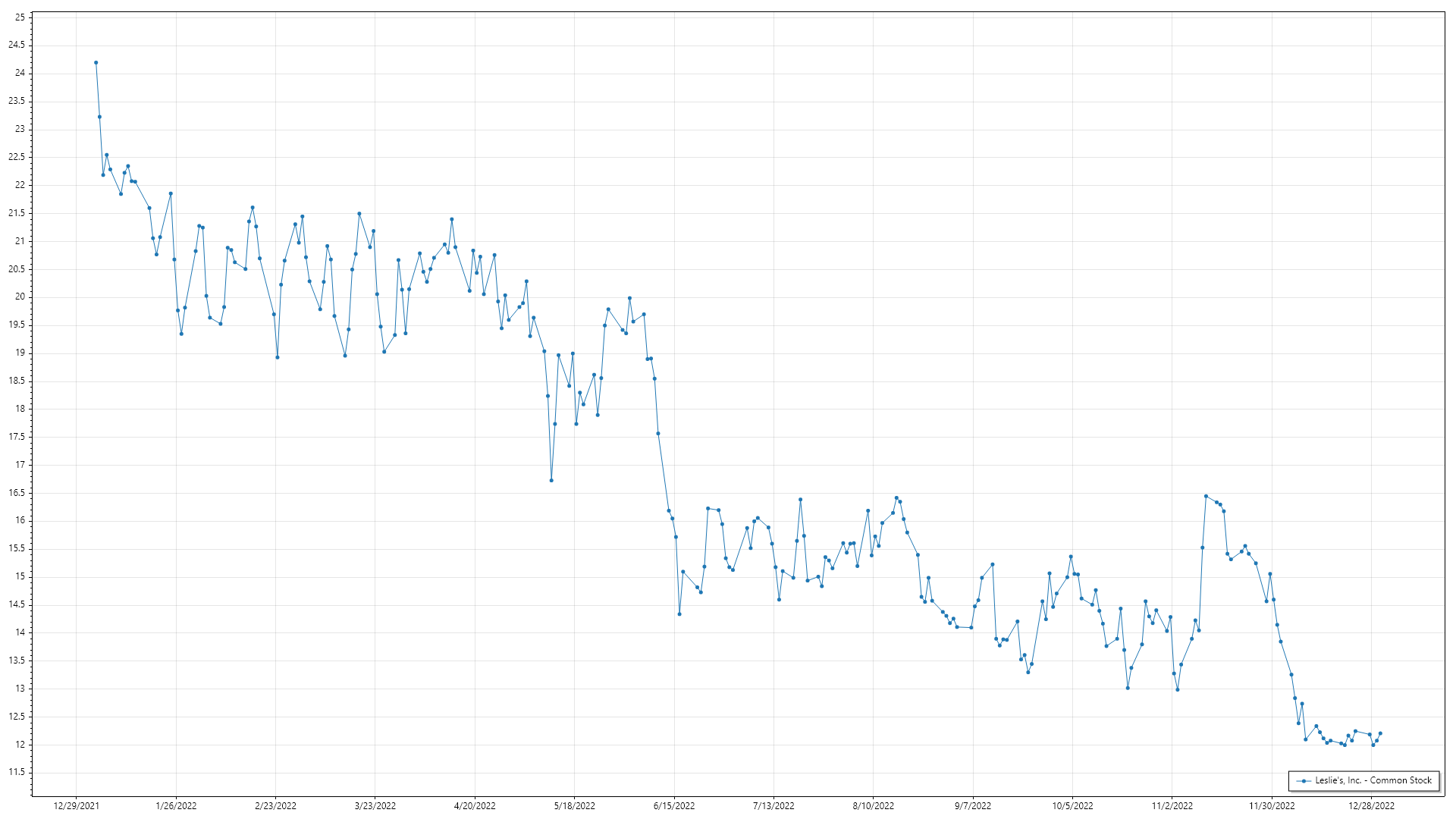
Task: Click the 16.5 y-axis value label
Action: click(x=17, y=493)
